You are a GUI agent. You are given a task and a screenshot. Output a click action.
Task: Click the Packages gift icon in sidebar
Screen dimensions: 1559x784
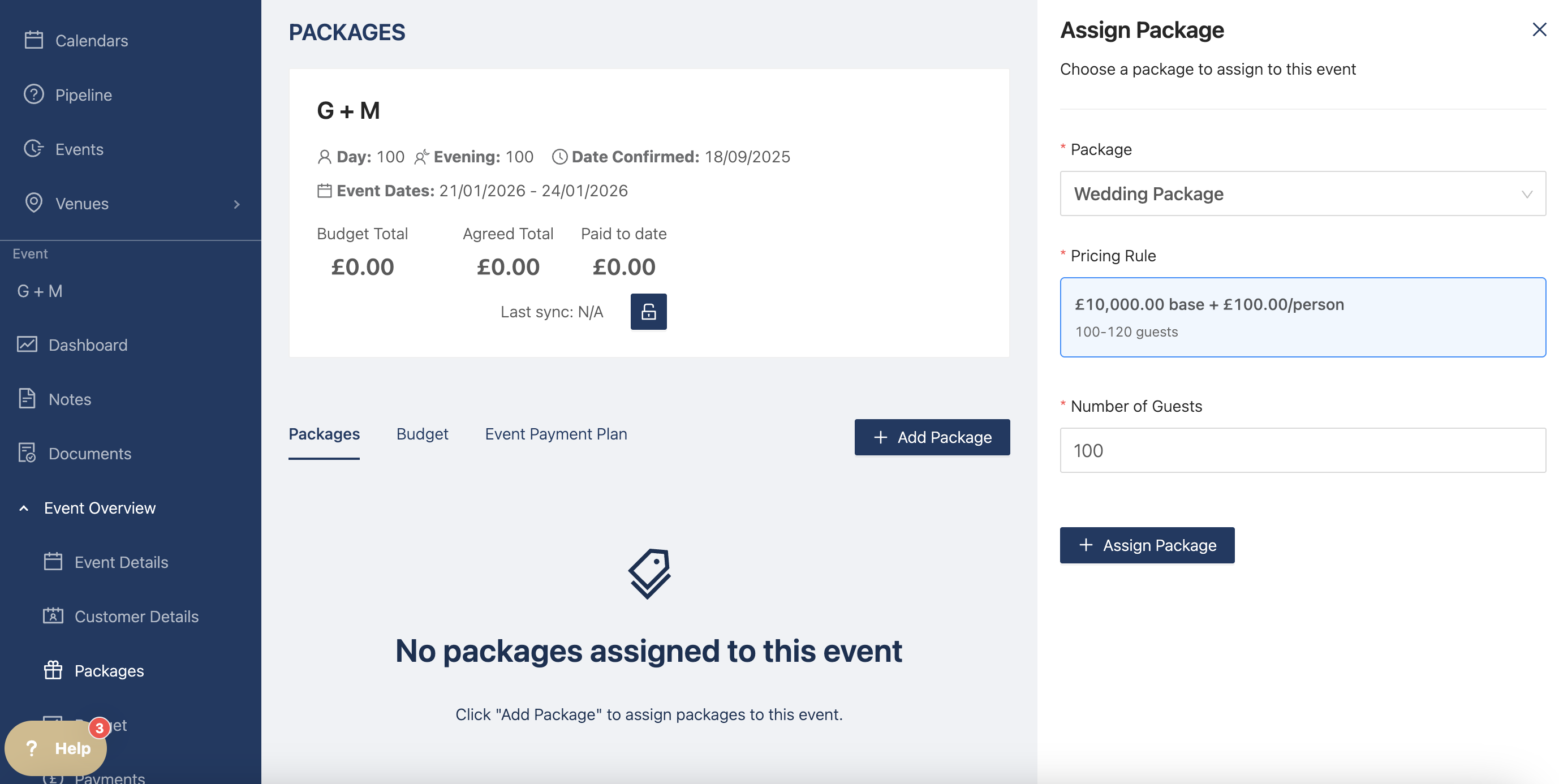[53, 670]
